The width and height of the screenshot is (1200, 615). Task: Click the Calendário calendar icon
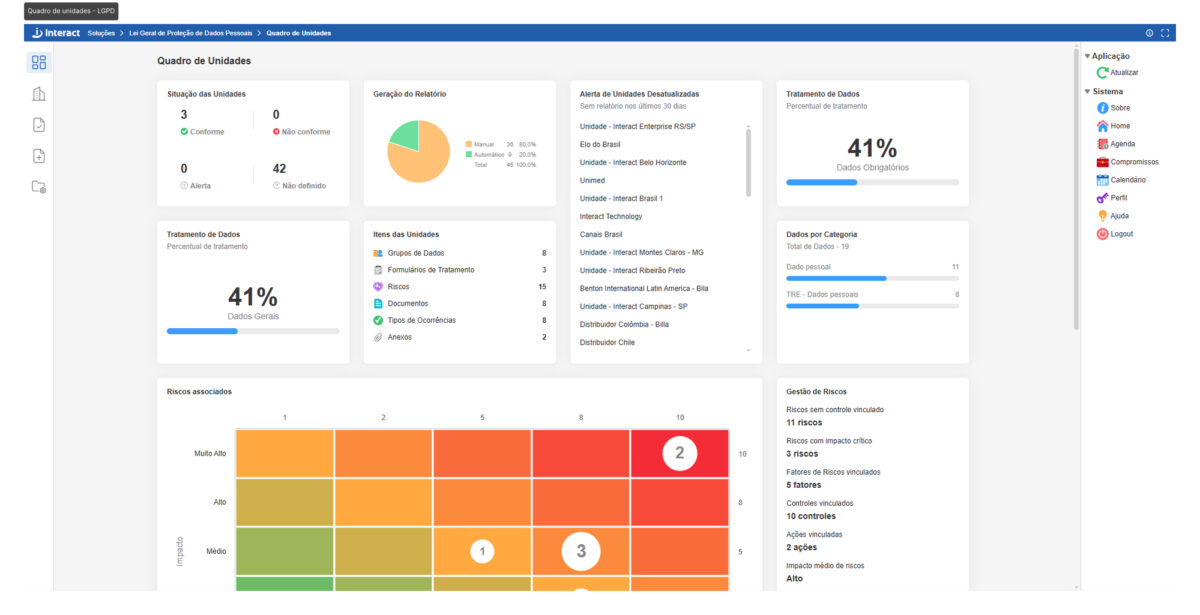pos(1102,180)
